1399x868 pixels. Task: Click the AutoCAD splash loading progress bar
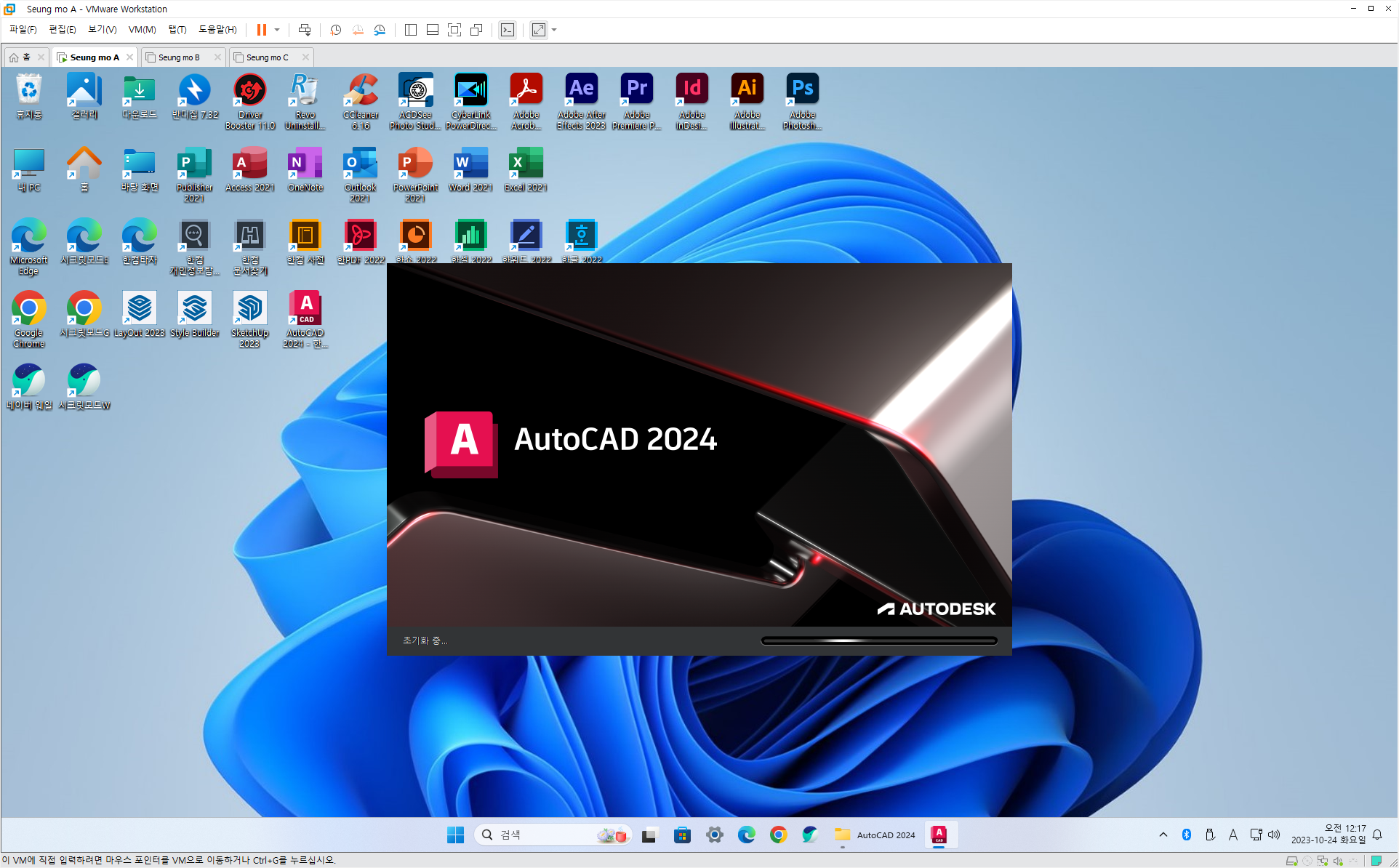coord(878,640)
